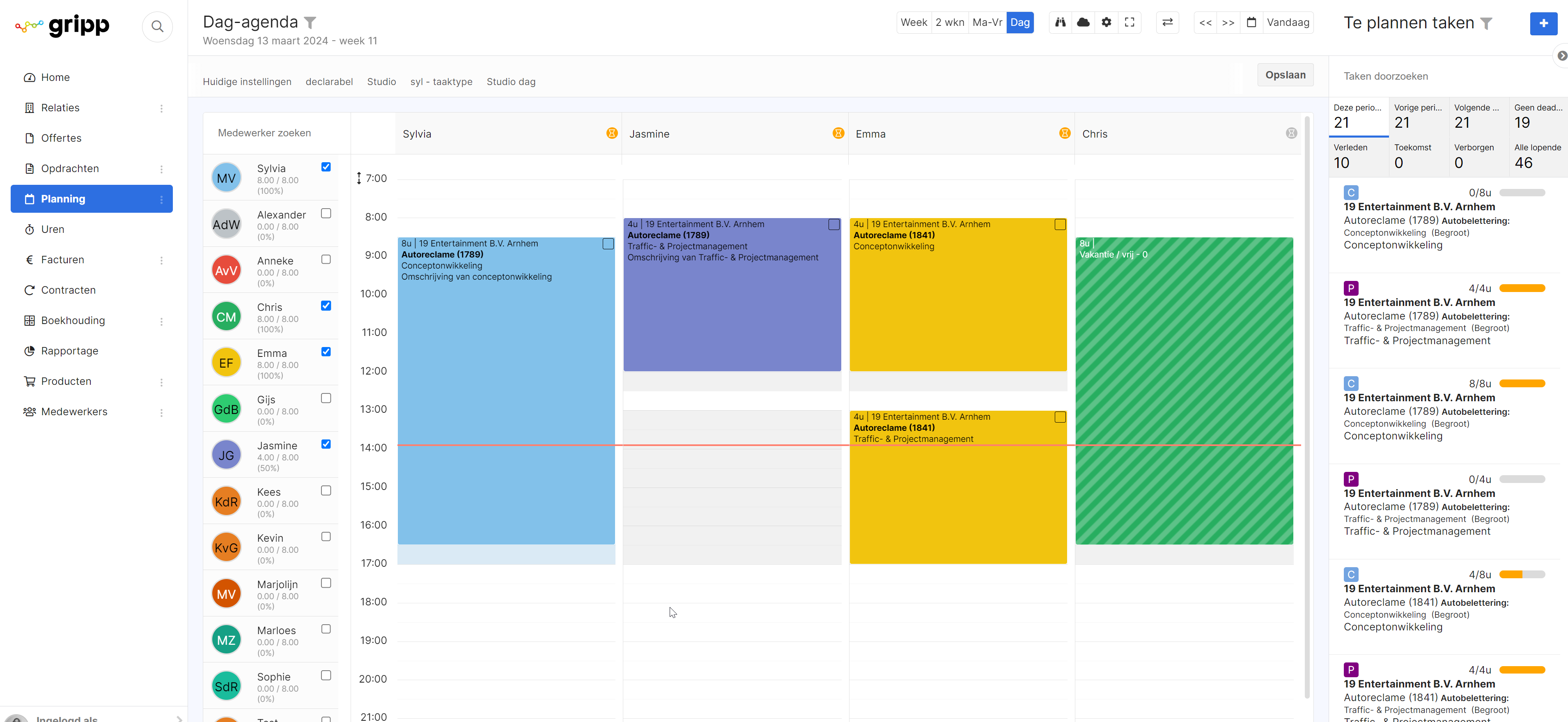Uncheck Sylvia in employee list

pyautogui.click(x=326, y=167)
